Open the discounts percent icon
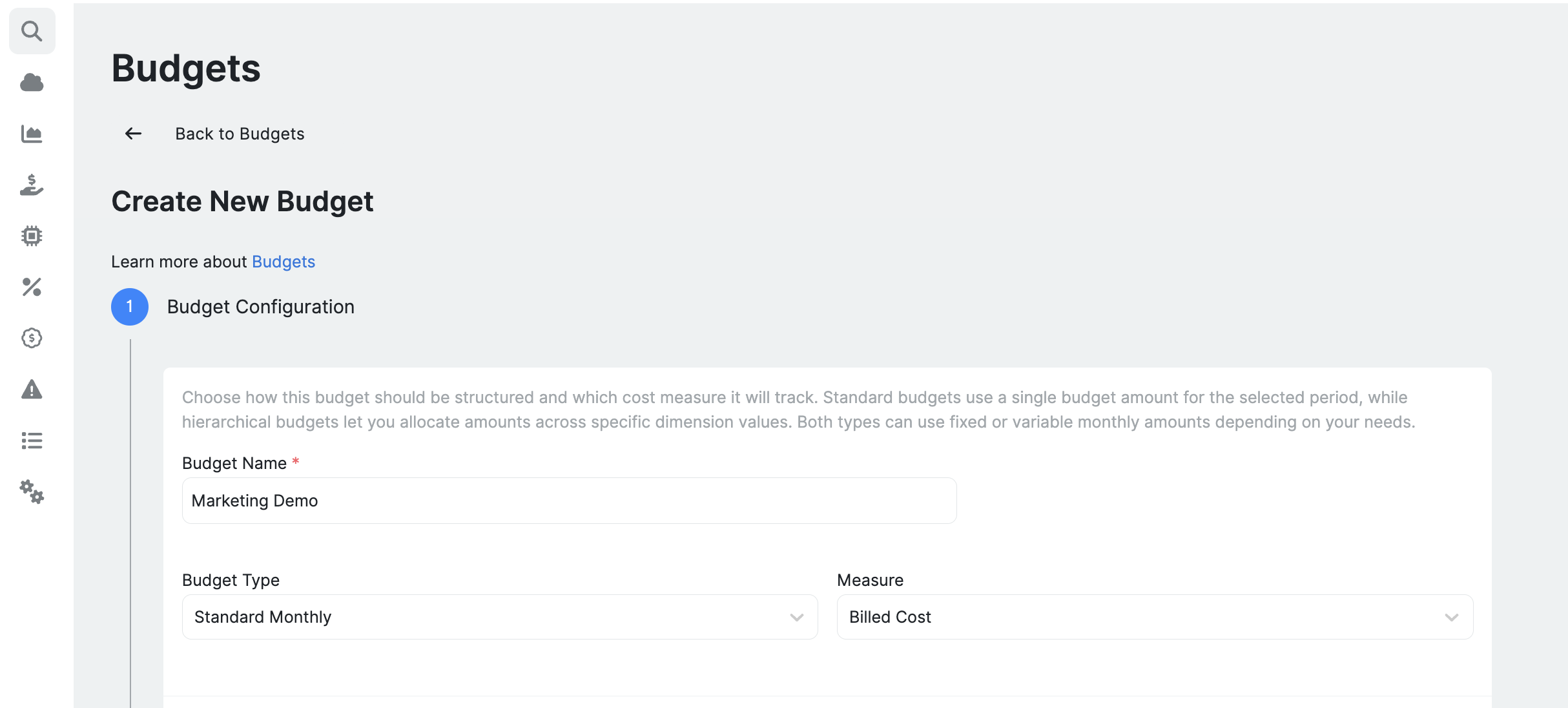 [32, 288]
